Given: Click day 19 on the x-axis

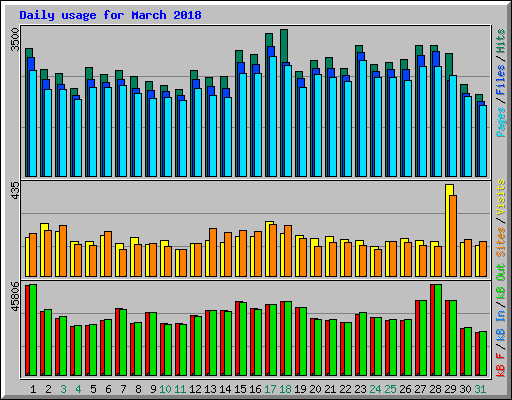Looking at the screenshot, I should tap(300, 389).
